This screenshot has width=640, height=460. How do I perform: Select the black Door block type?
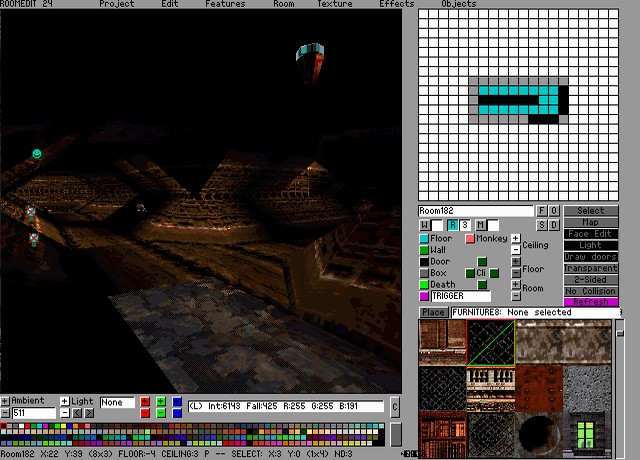[424, 262]
